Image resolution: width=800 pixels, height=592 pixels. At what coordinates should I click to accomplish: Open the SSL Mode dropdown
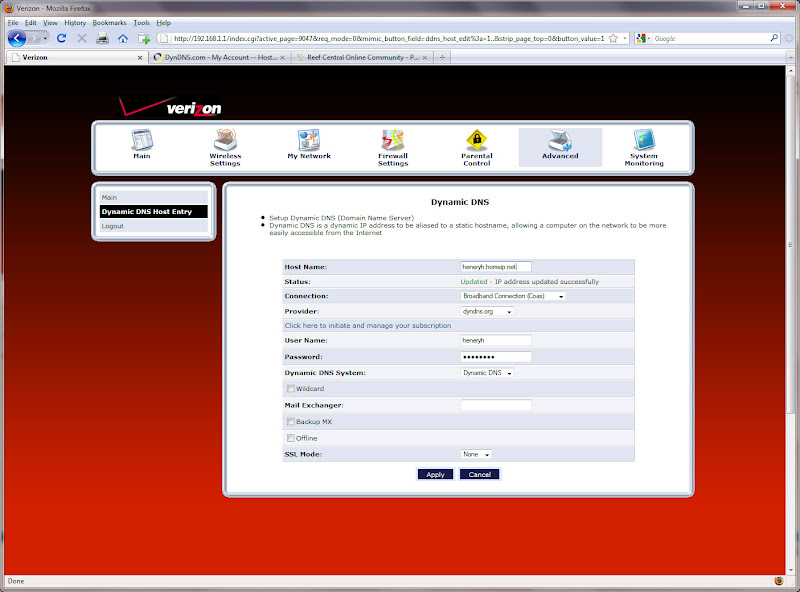pyautogui.click(x=476, y=454)
